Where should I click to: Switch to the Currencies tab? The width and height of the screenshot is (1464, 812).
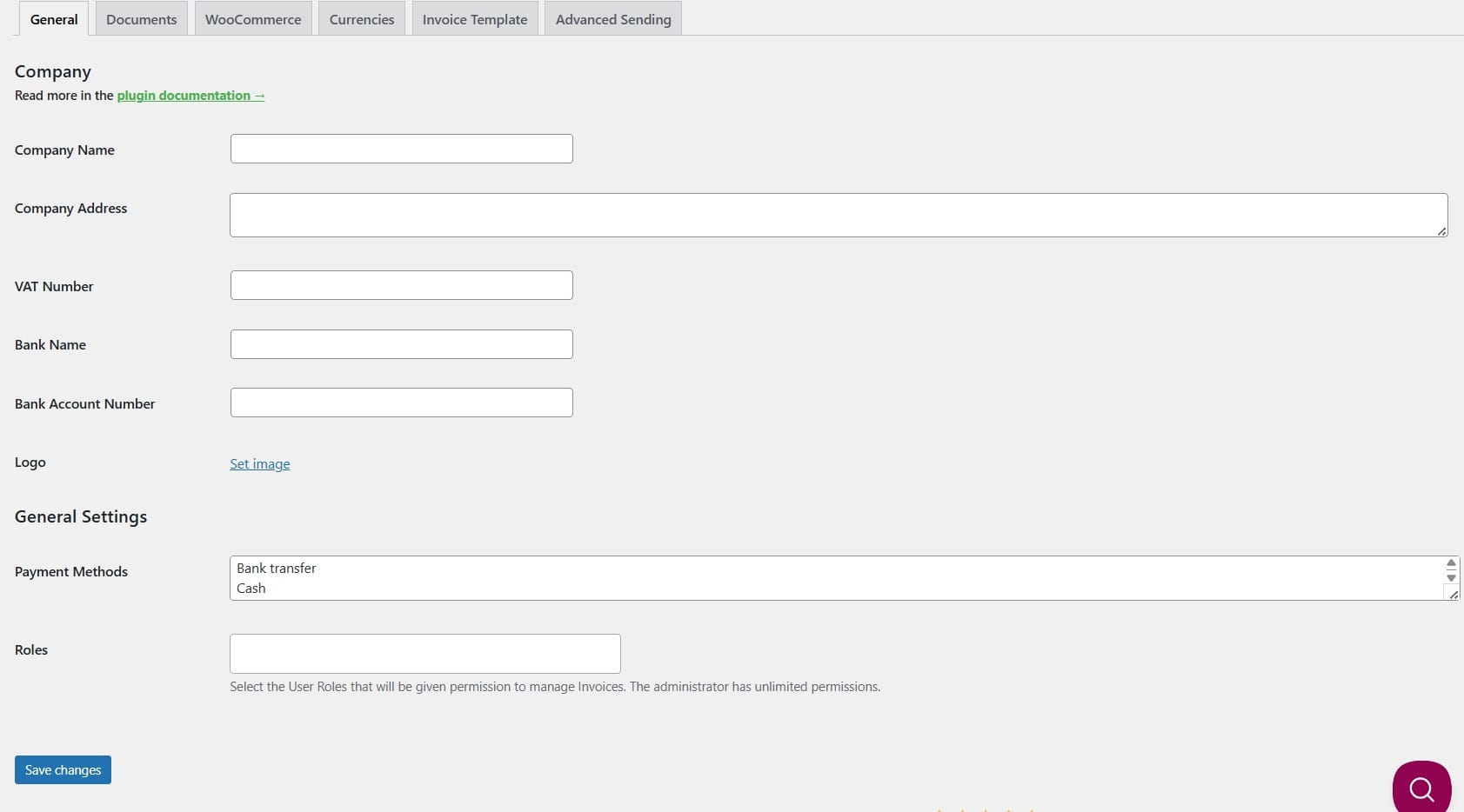pos(361,18)
